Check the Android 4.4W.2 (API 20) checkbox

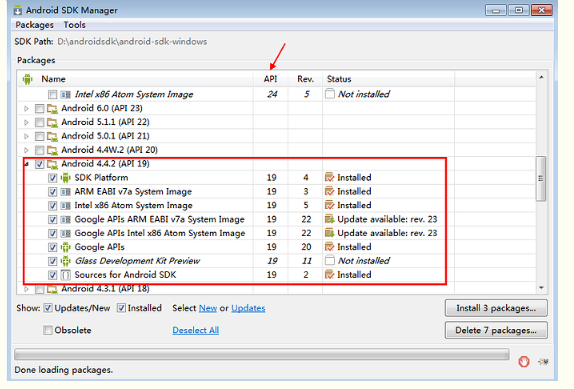[40, 150]
